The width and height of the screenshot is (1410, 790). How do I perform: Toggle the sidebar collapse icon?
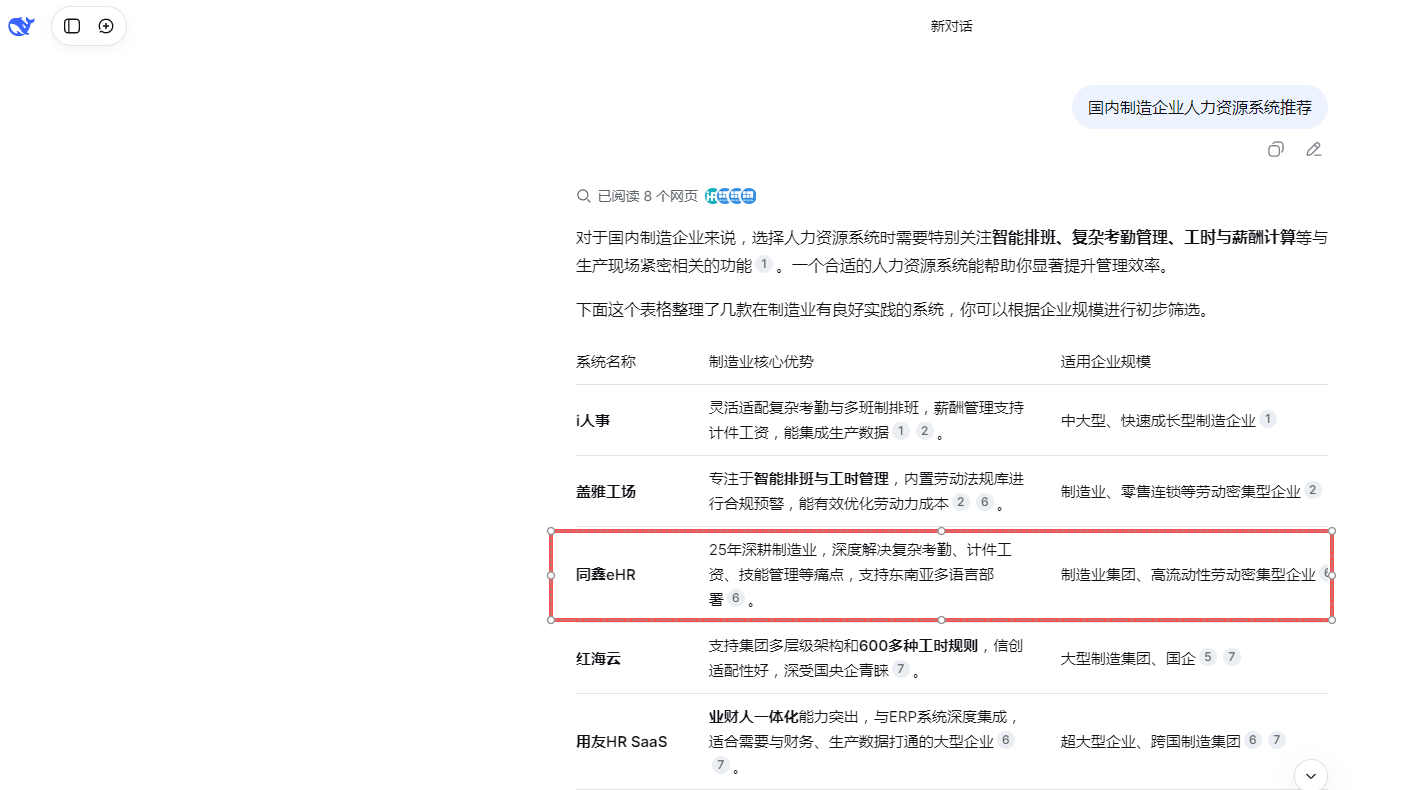pyautogui.click(x=71, y=26)
